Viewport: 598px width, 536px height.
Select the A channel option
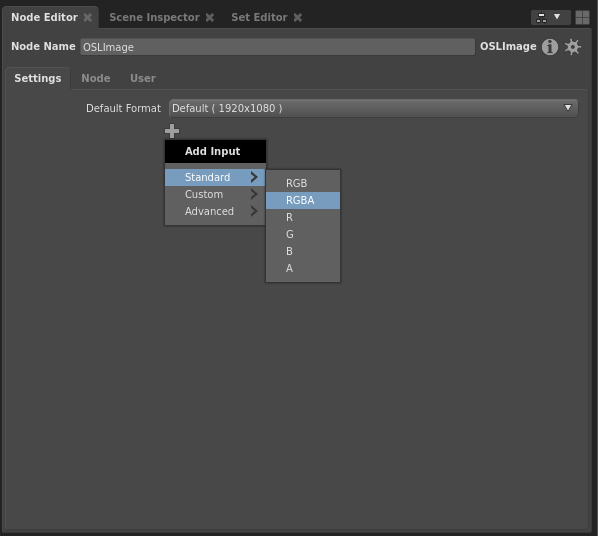pos(303,268)
